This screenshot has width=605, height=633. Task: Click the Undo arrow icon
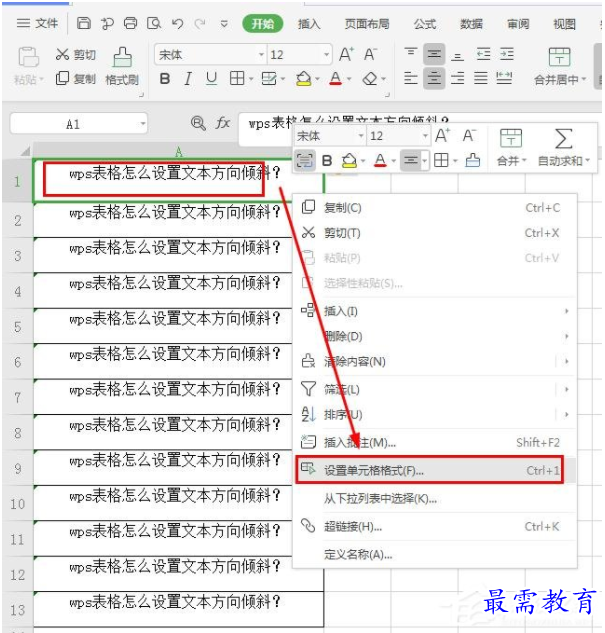tap(177, 23)
